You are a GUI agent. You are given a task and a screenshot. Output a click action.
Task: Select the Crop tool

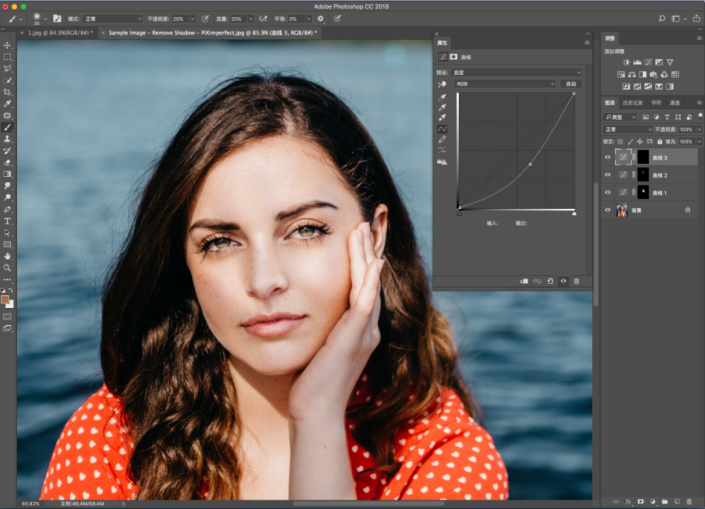[8, 92]
